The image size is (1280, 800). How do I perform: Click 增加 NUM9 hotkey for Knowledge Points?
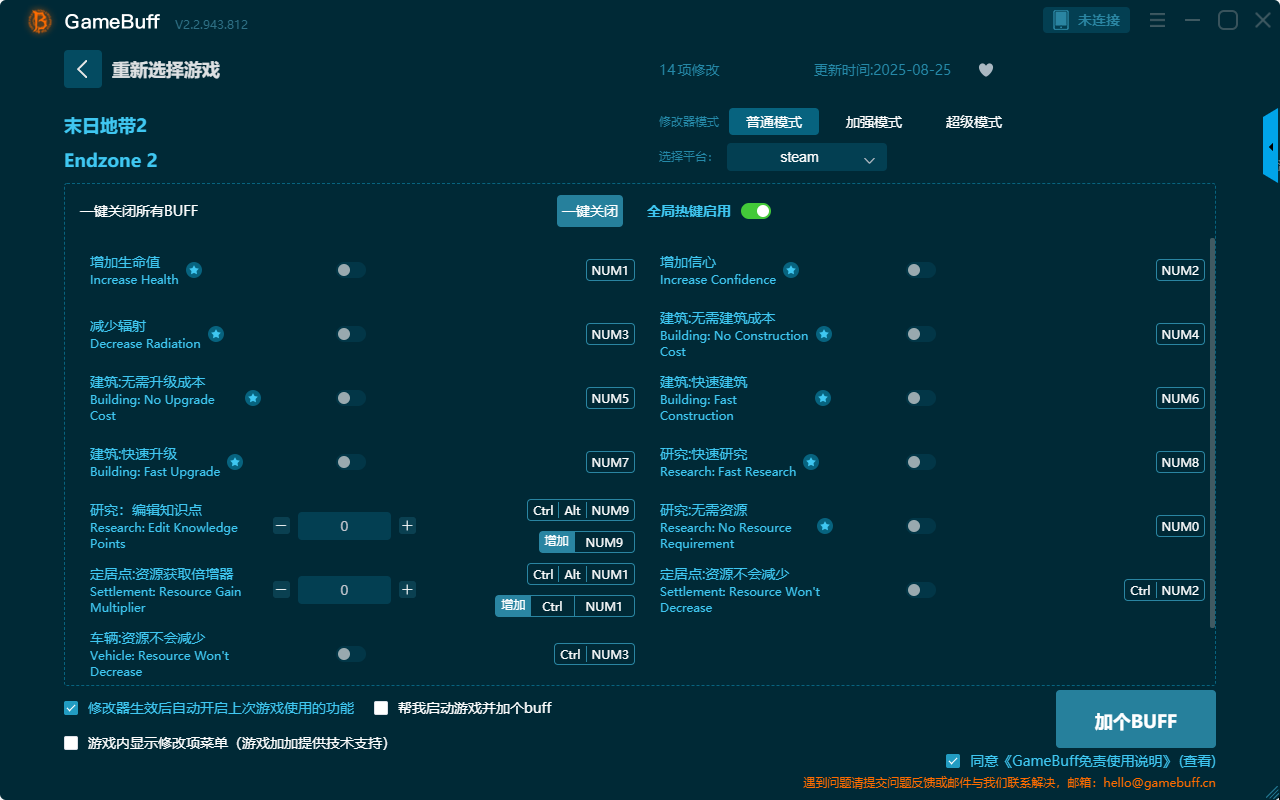click(587, 542)
